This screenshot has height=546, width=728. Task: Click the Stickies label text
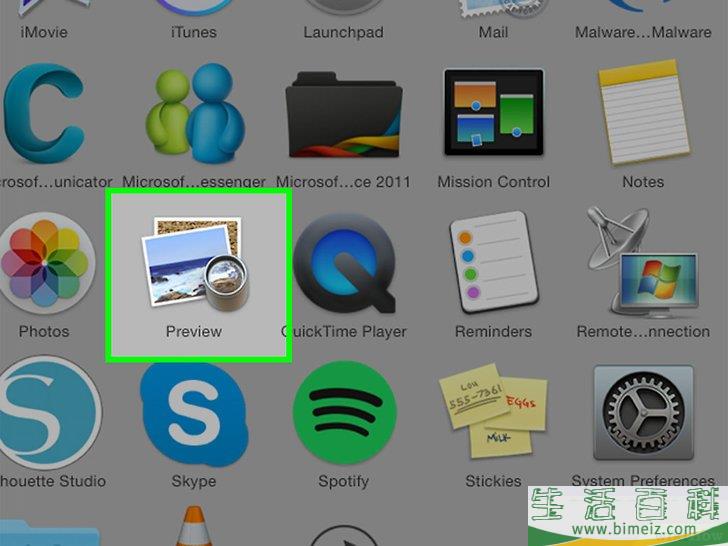tap(493, 481)
